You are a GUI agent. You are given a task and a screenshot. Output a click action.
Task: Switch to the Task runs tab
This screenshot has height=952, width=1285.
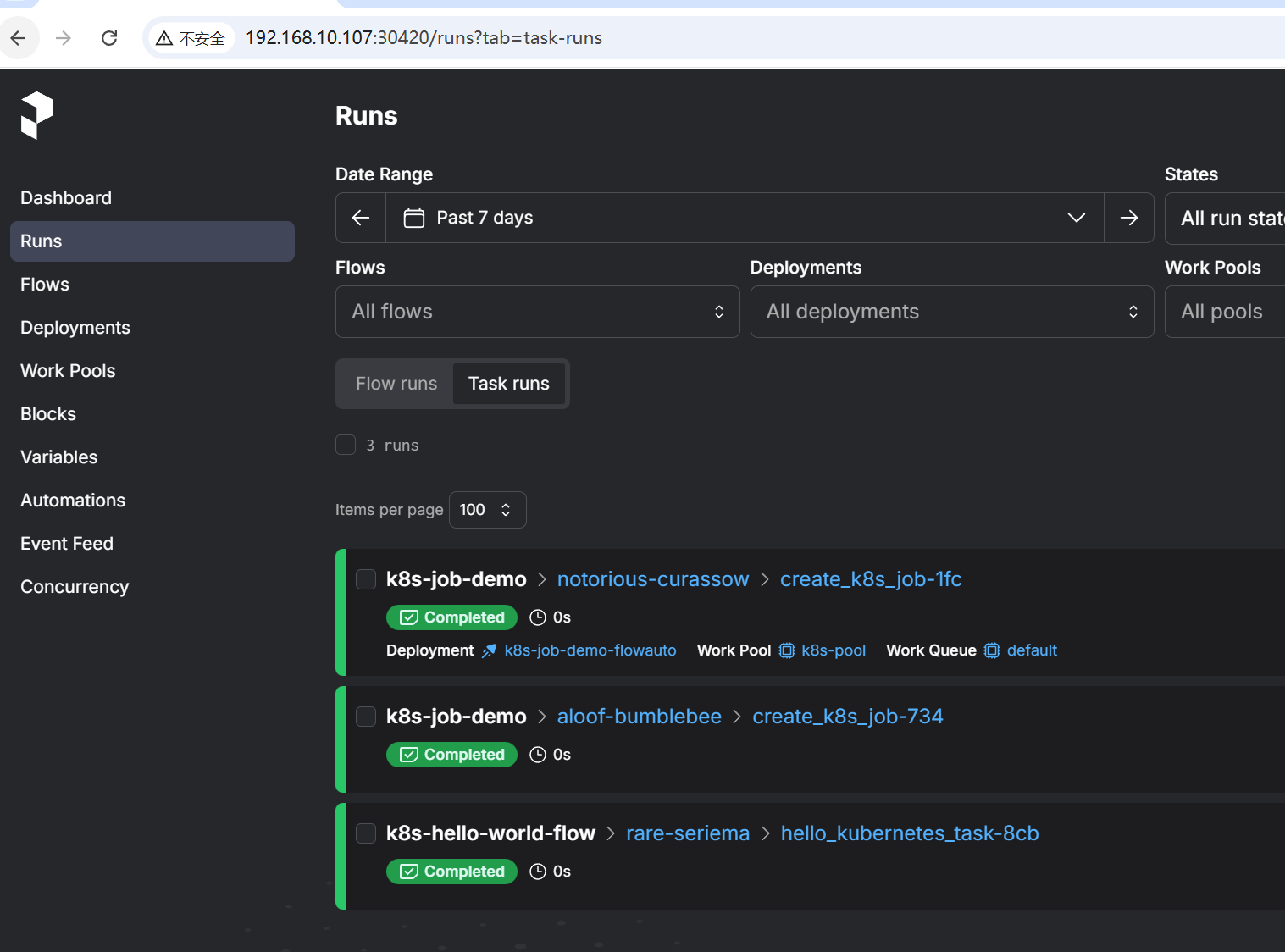pyautogui.click(x=509, y=384)
